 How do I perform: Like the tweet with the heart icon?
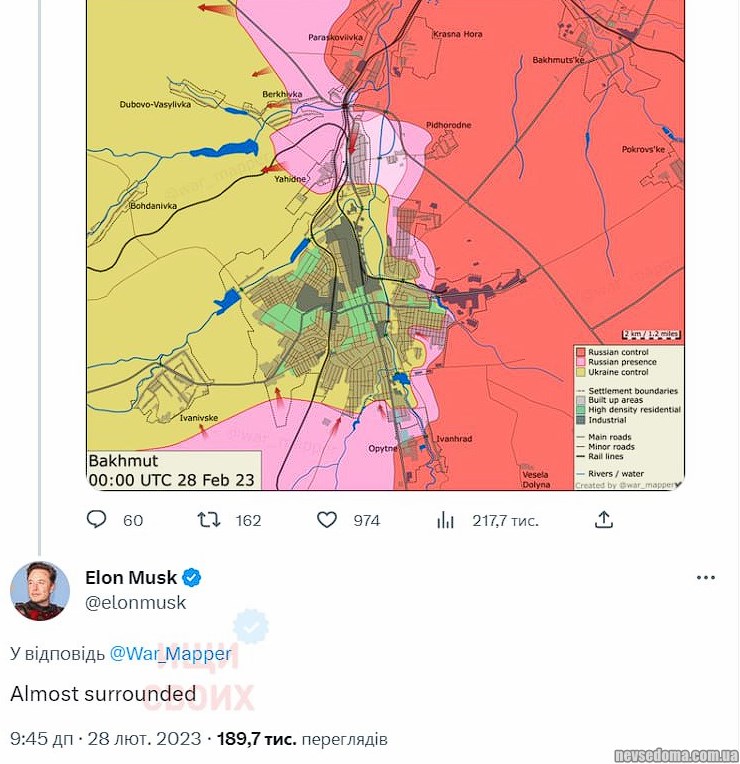[327, 520]
